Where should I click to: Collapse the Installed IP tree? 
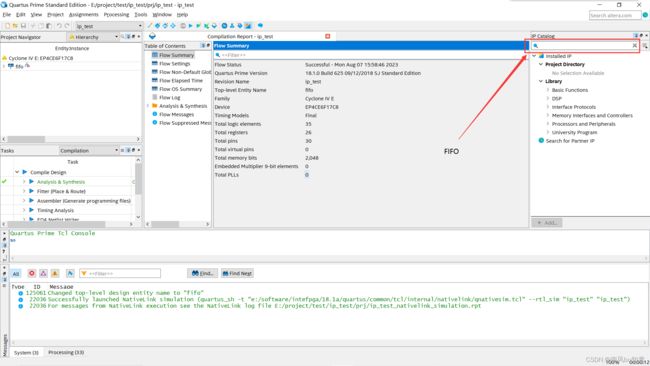pyautogui.click(x=534, y=56)
